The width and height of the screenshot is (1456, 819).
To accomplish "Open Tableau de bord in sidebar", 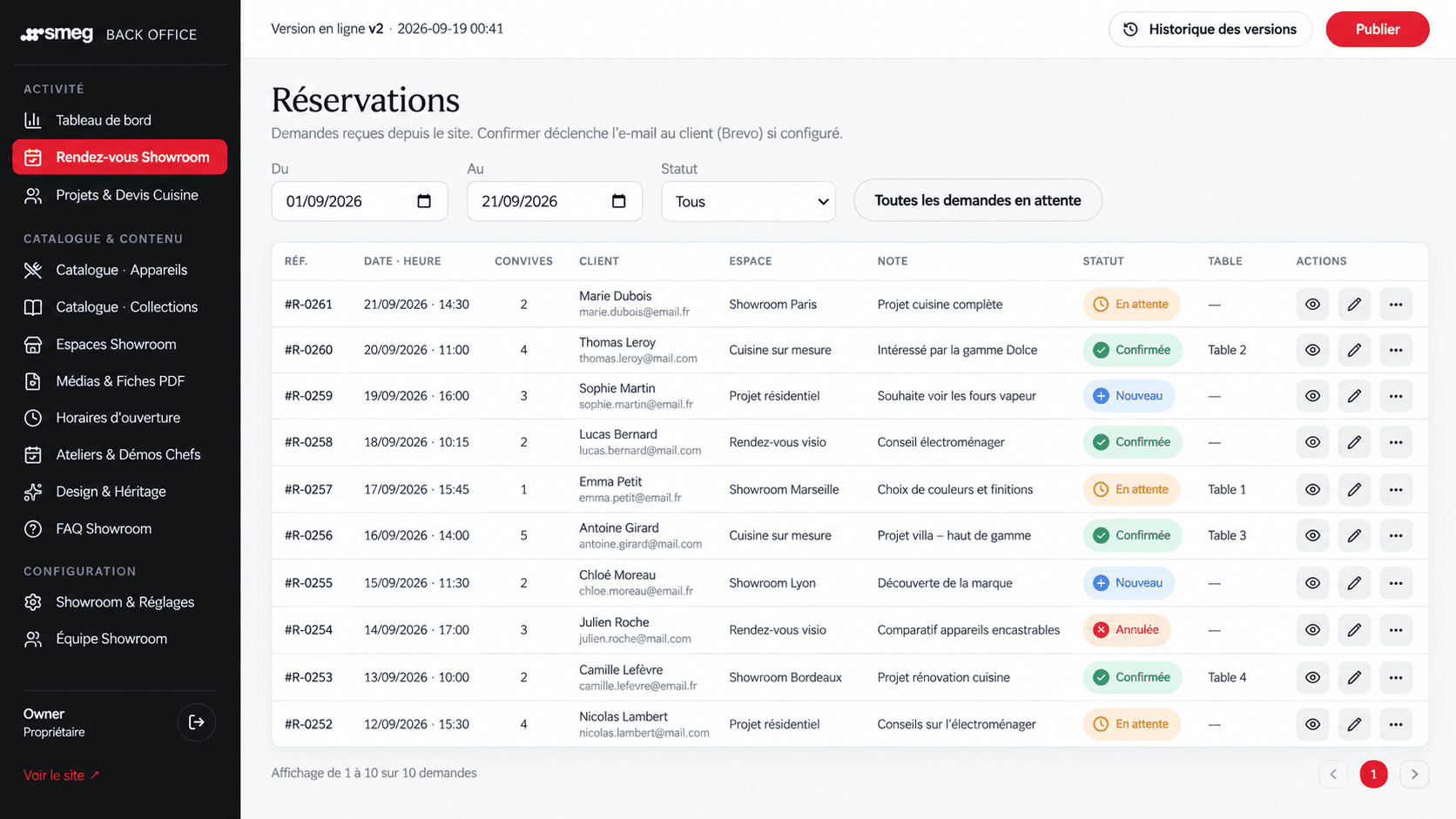I will pyautogui.click(x=120, y=120).
